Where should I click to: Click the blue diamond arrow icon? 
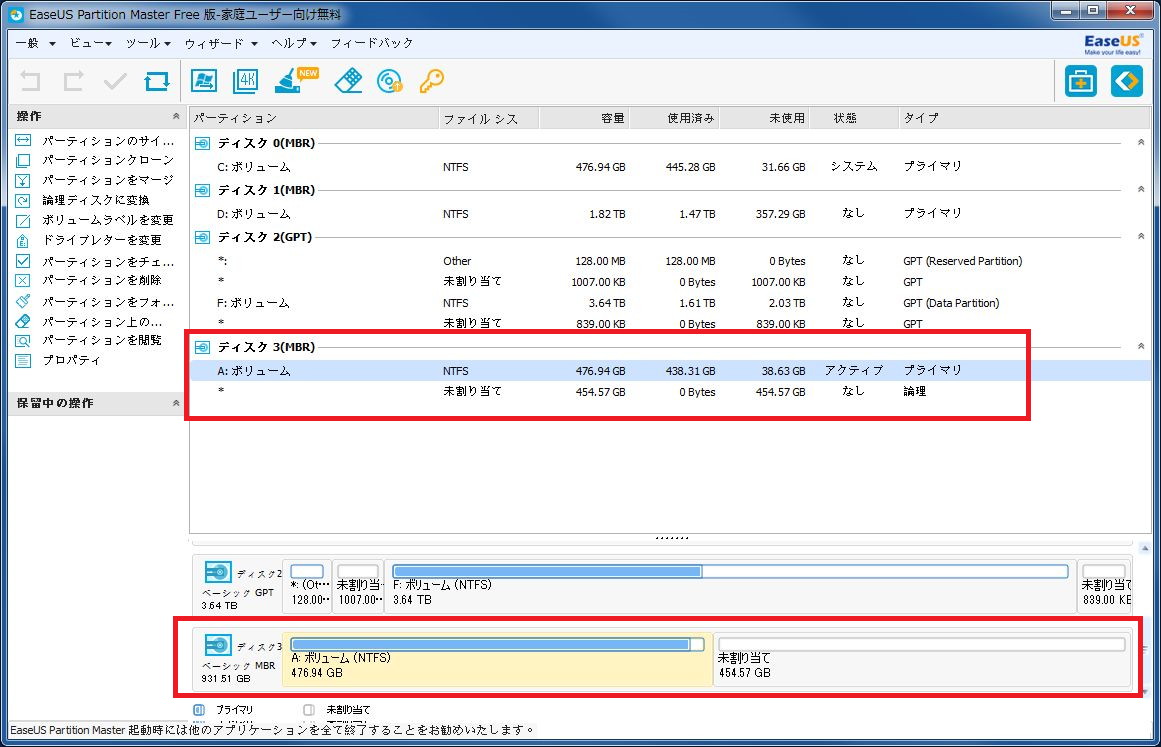click(x=1126, y=81)
